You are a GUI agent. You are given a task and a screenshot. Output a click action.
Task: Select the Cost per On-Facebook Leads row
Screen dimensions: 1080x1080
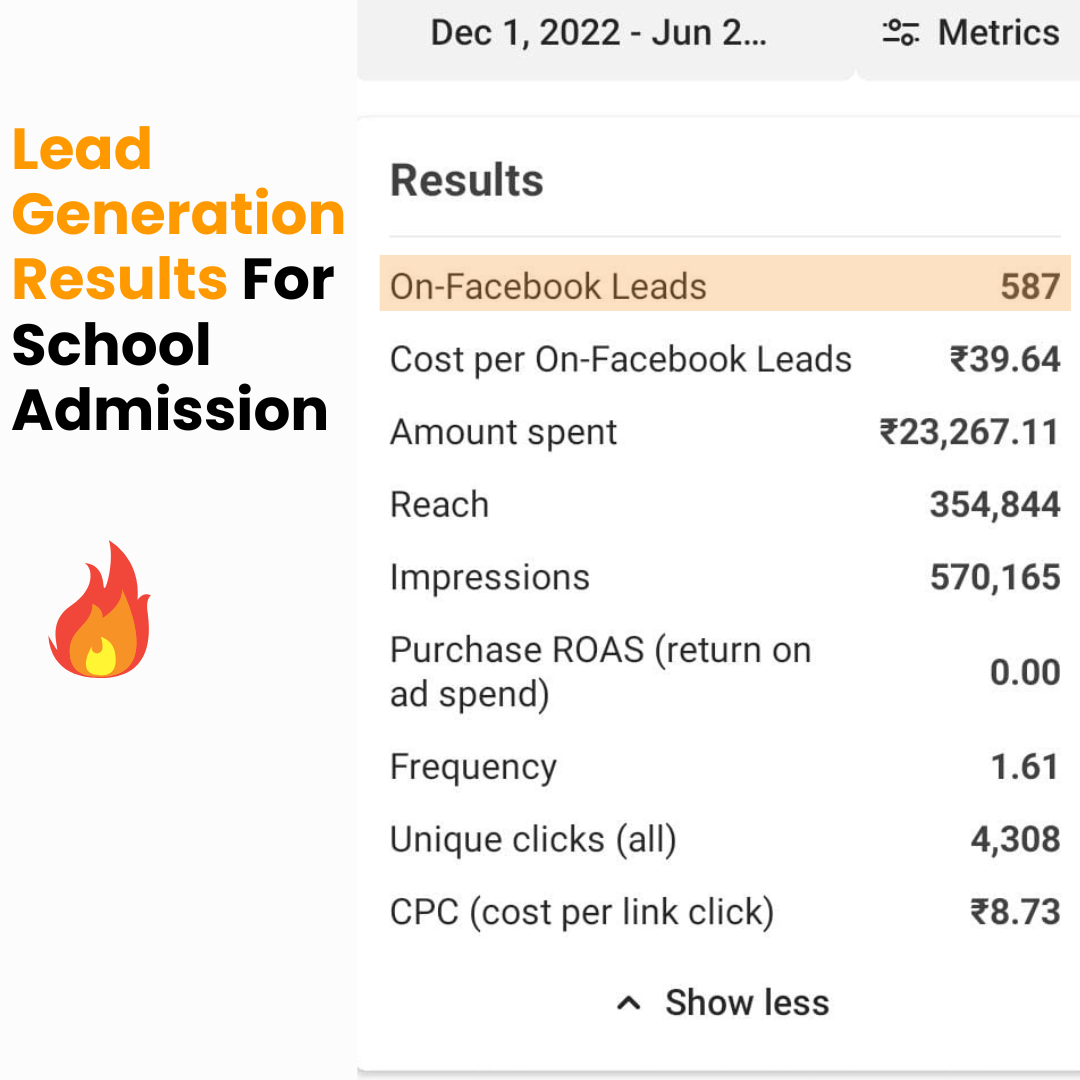[x=725, y=359]
